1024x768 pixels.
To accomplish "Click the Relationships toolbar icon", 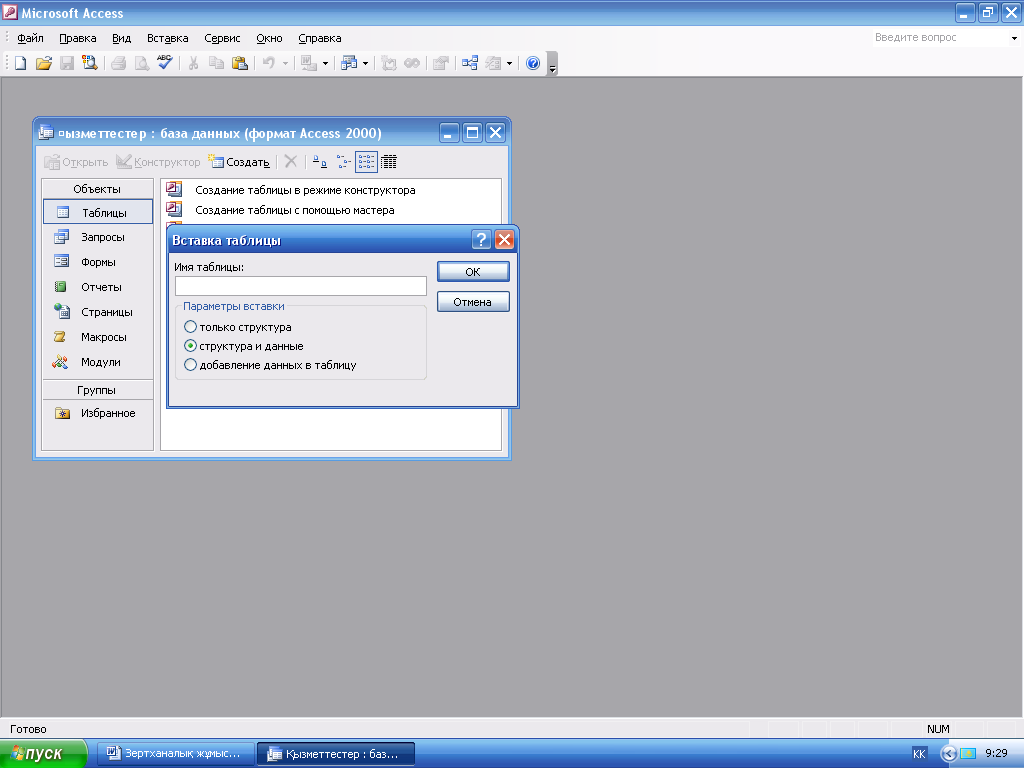I will [470, 63].
